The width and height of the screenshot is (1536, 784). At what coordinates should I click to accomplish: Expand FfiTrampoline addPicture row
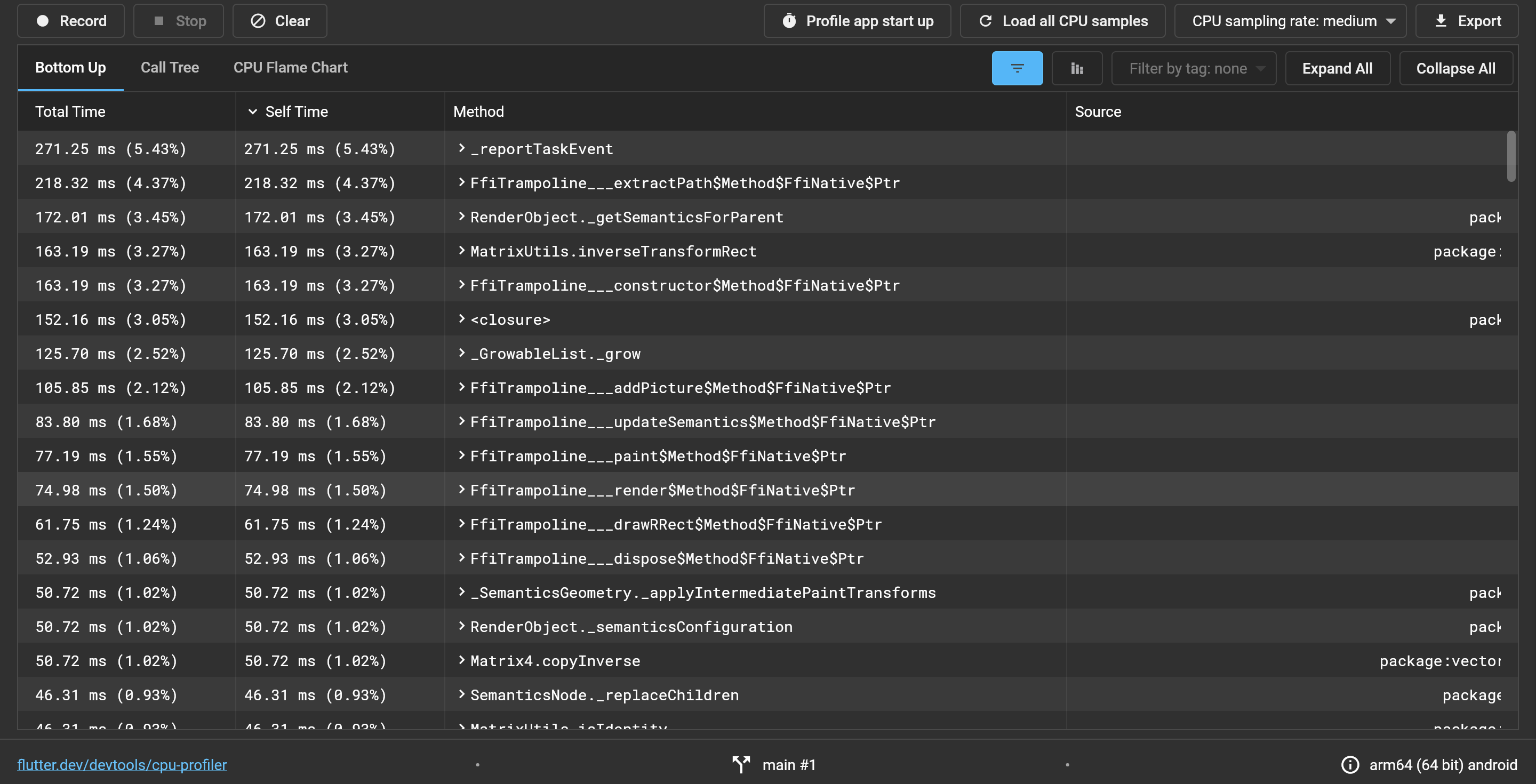point(461,387)
